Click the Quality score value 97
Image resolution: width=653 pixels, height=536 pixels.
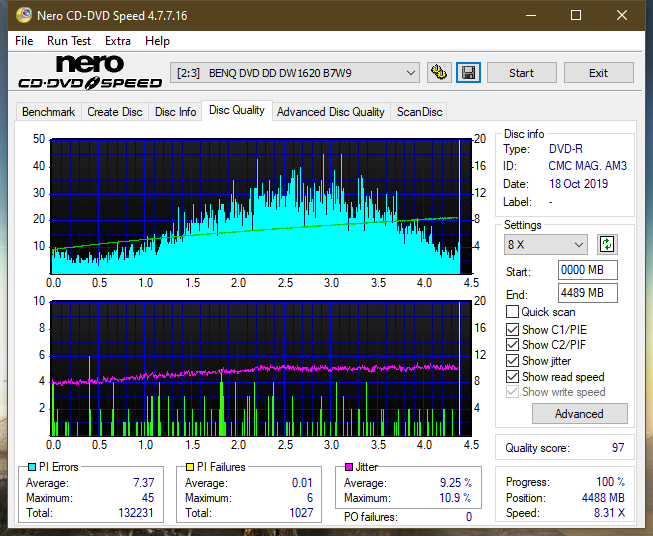coord(618,448)
